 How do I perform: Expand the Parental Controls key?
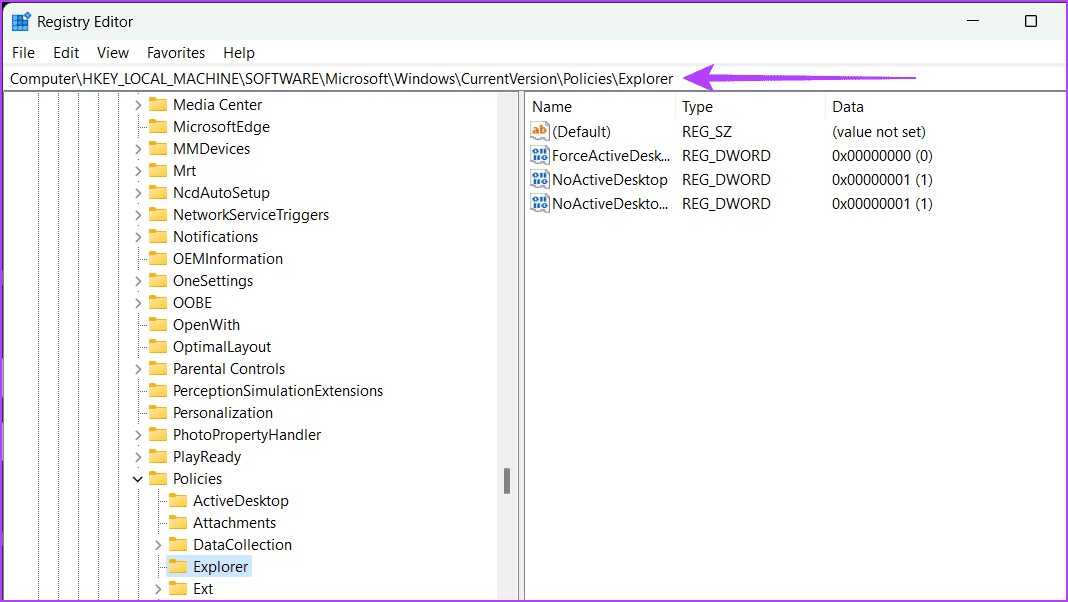pyautogui.click(x=138, y=369)
